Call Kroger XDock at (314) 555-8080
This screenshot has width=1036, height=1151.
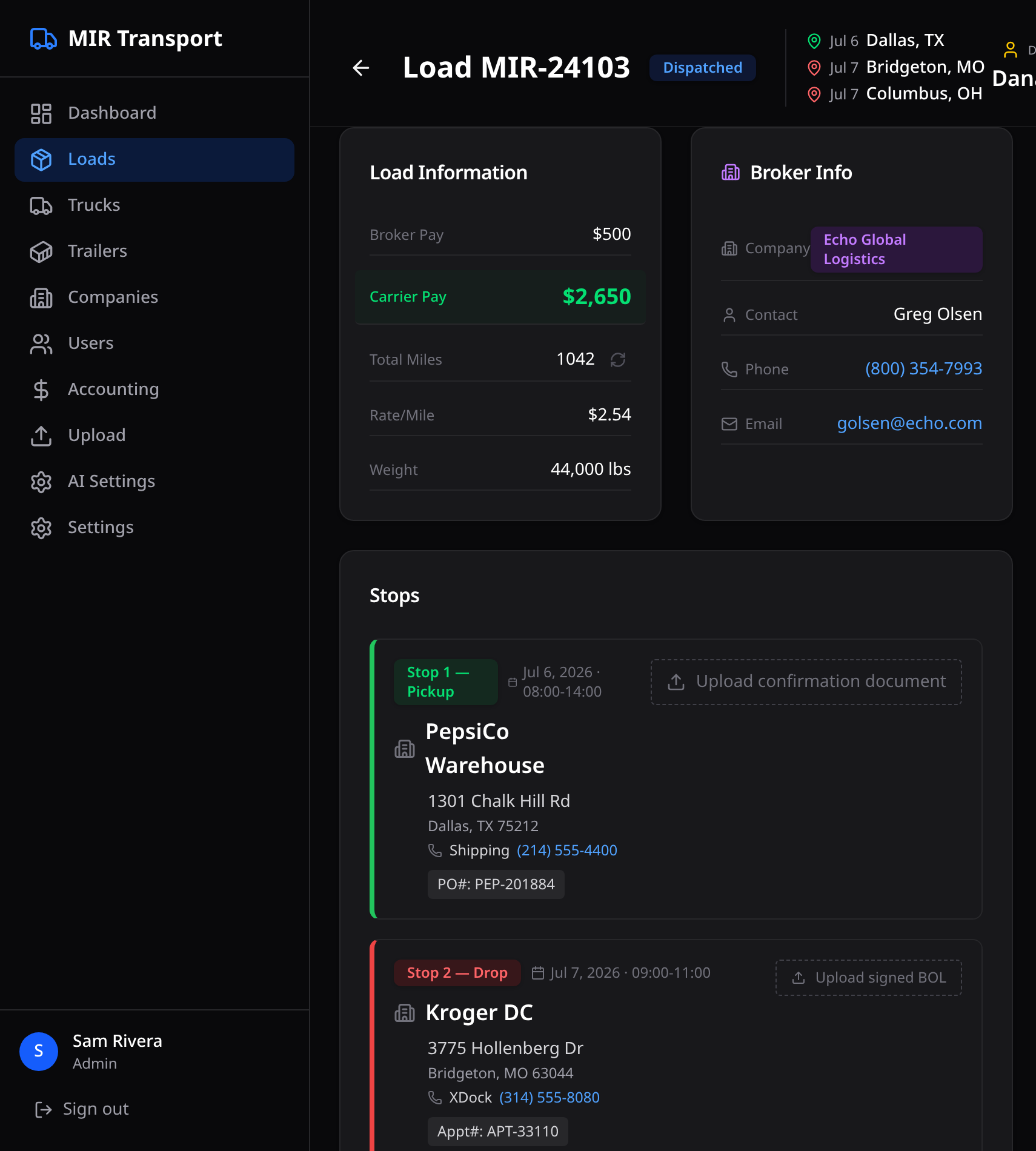tap(550, 1098)
